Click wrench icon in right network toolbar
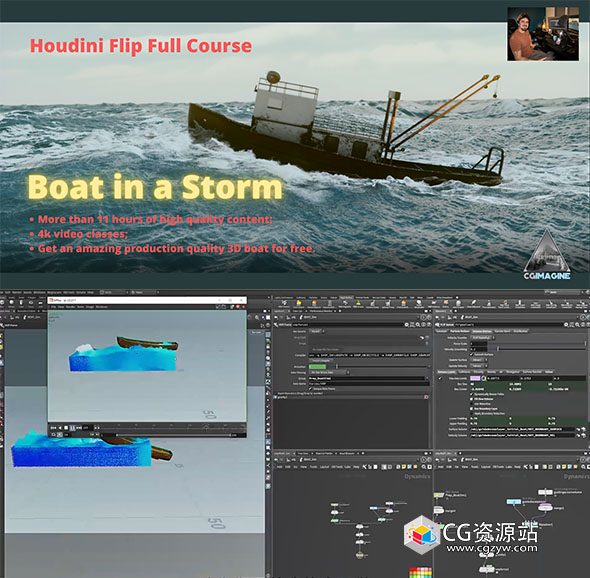The image size is (590, 578). pyautogui.click(x=526, y=467)
